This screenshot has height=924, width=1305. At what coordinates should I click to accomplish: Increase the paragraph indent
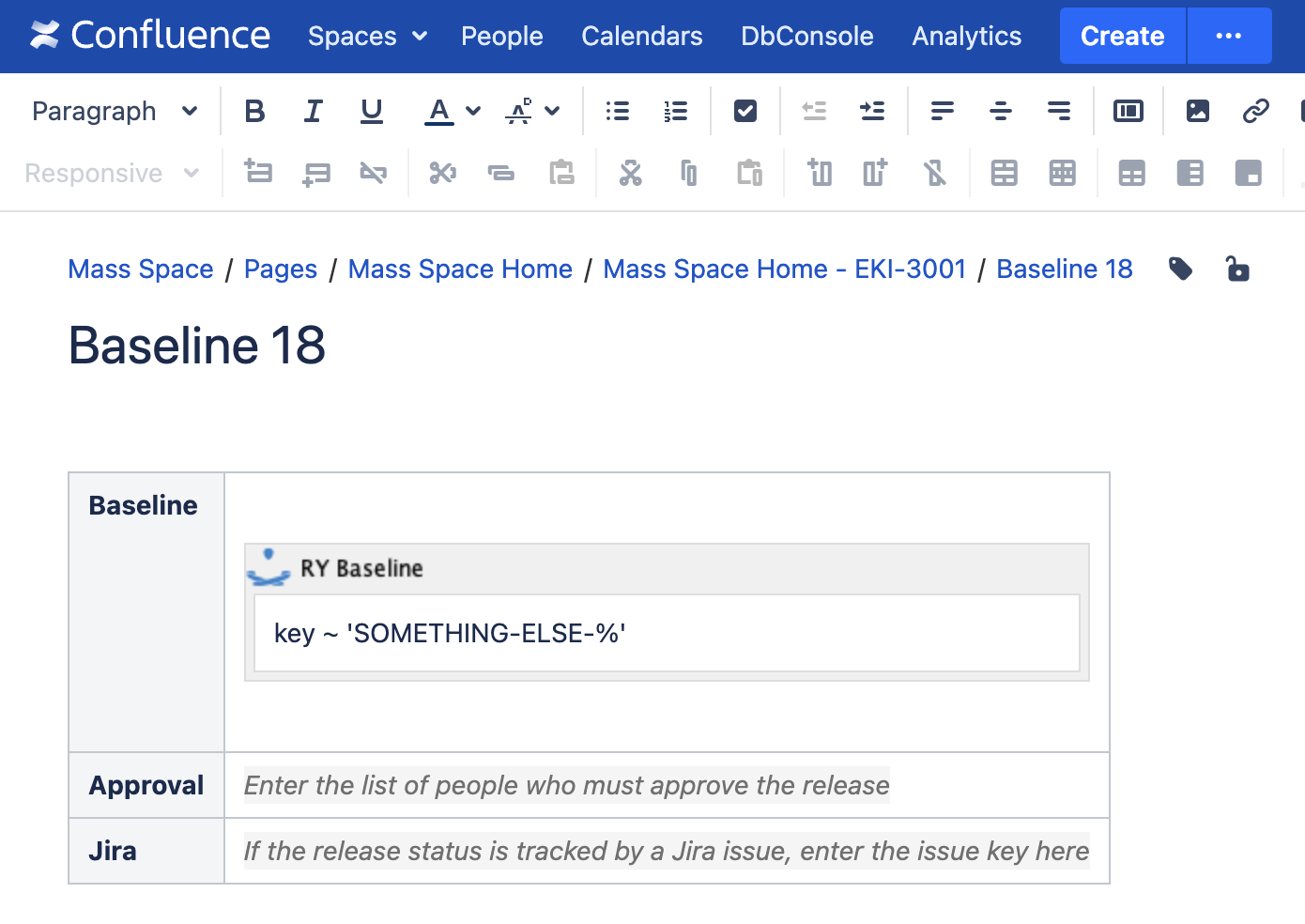pyautogui.click(x=872, y=111)
